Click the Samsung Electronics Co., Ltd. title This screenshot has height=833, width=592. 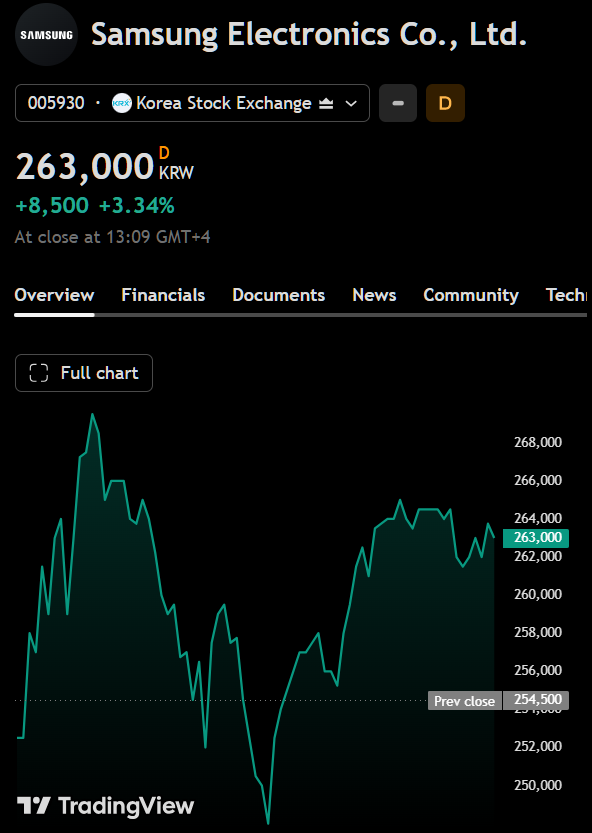click(x=309, y=35)
